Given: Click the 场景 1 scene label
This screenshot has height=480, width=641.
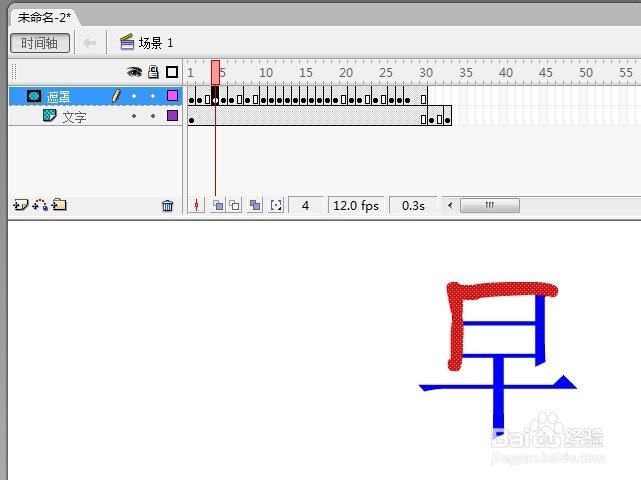Looking at the screenshot, I should [x=156, y=43].
